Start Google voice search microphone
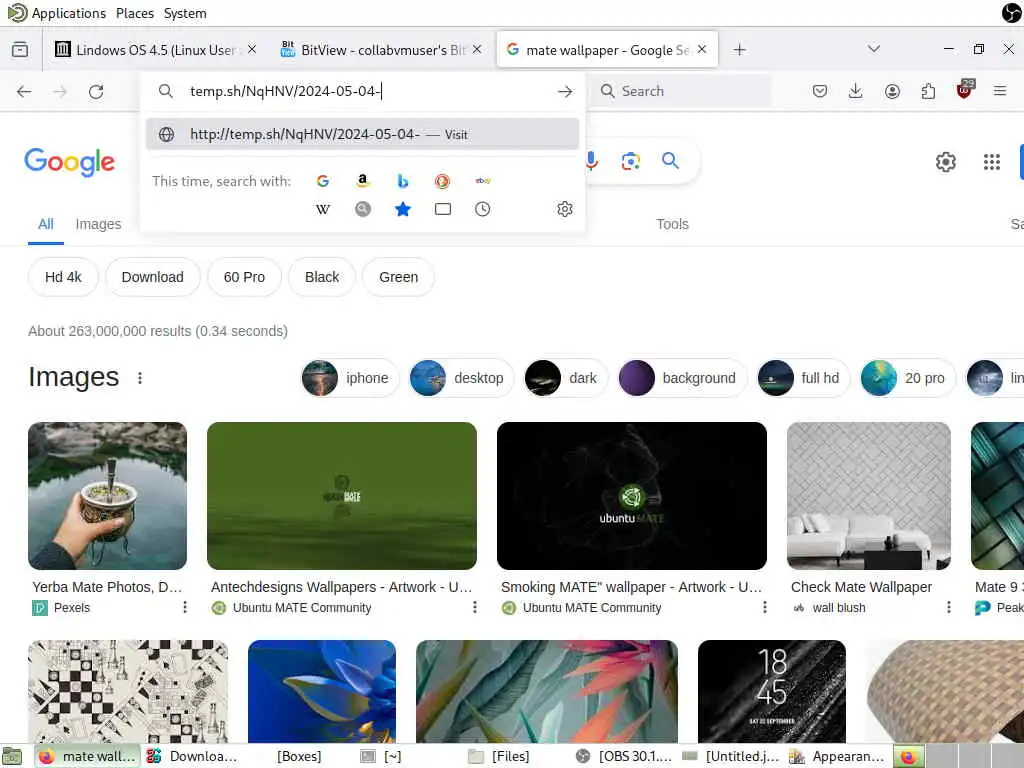 coord(592,161)
